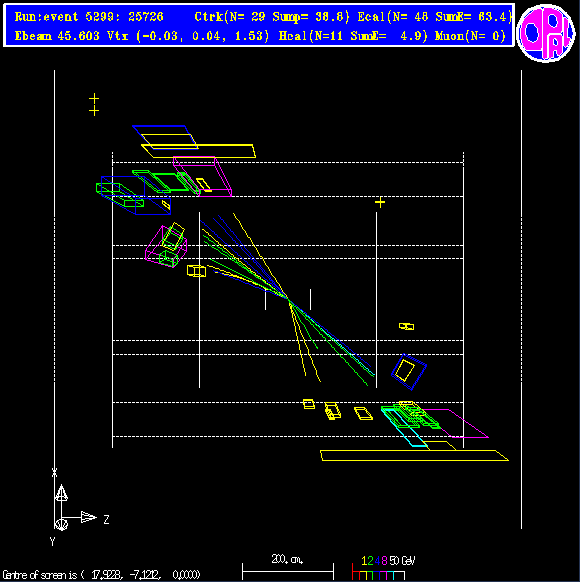Click the Z axis arrow
The height and width of the screenshot is (582, 580).
[89, 517]
